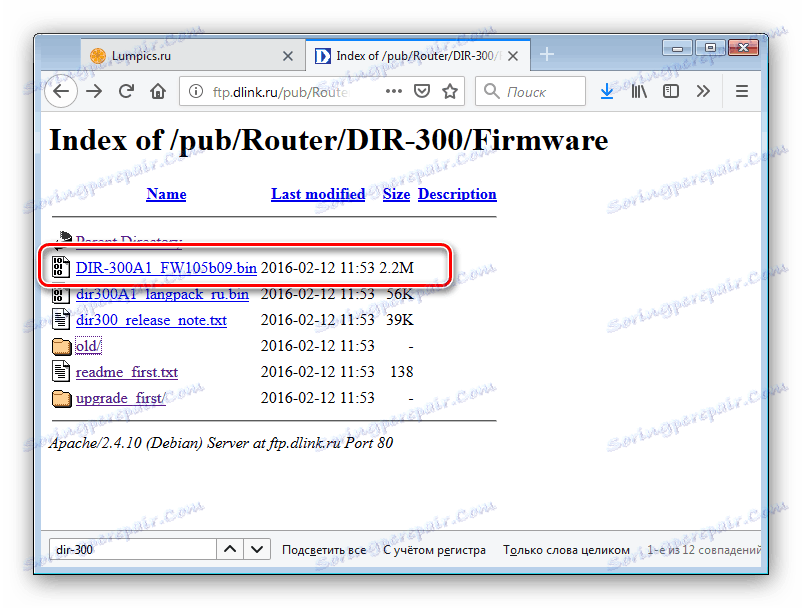Jump to previous find match arrow
Image resolution: width=802 pixels, height=608 pixels.
tap(230, 550)
